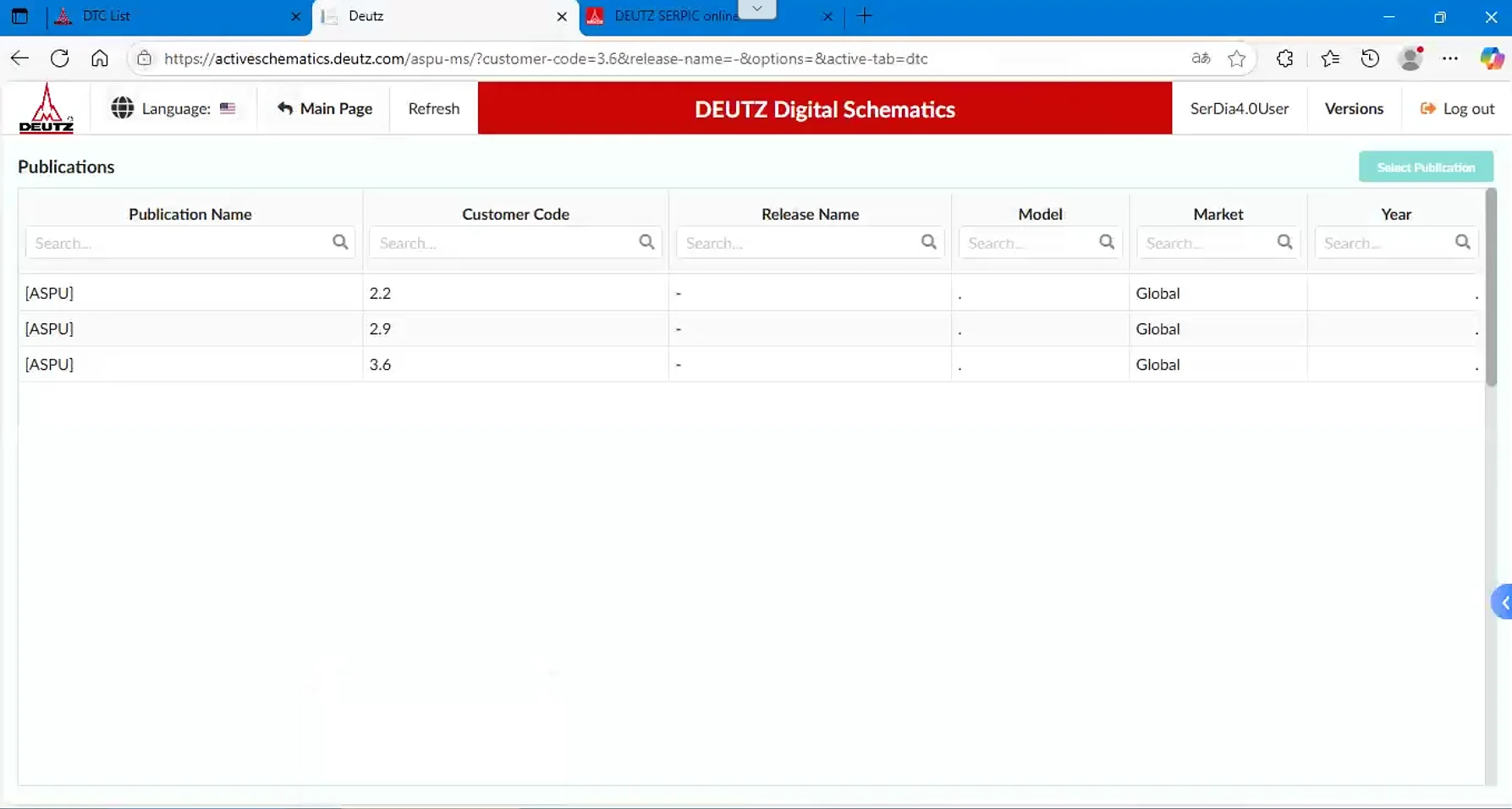Screen dimensions: 1512x809
Task: Click the address bar URL
Action: [546, 58]
